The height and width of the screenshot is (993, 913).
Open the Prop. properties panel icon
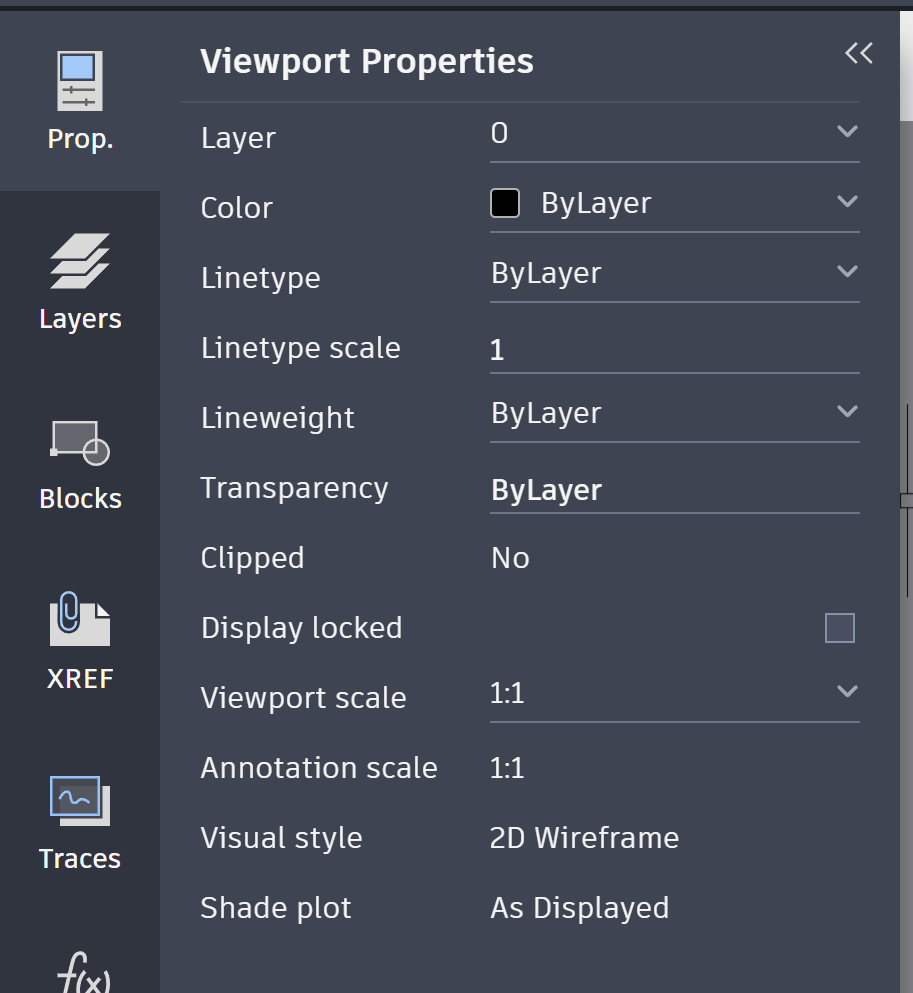tap(80, 100)
